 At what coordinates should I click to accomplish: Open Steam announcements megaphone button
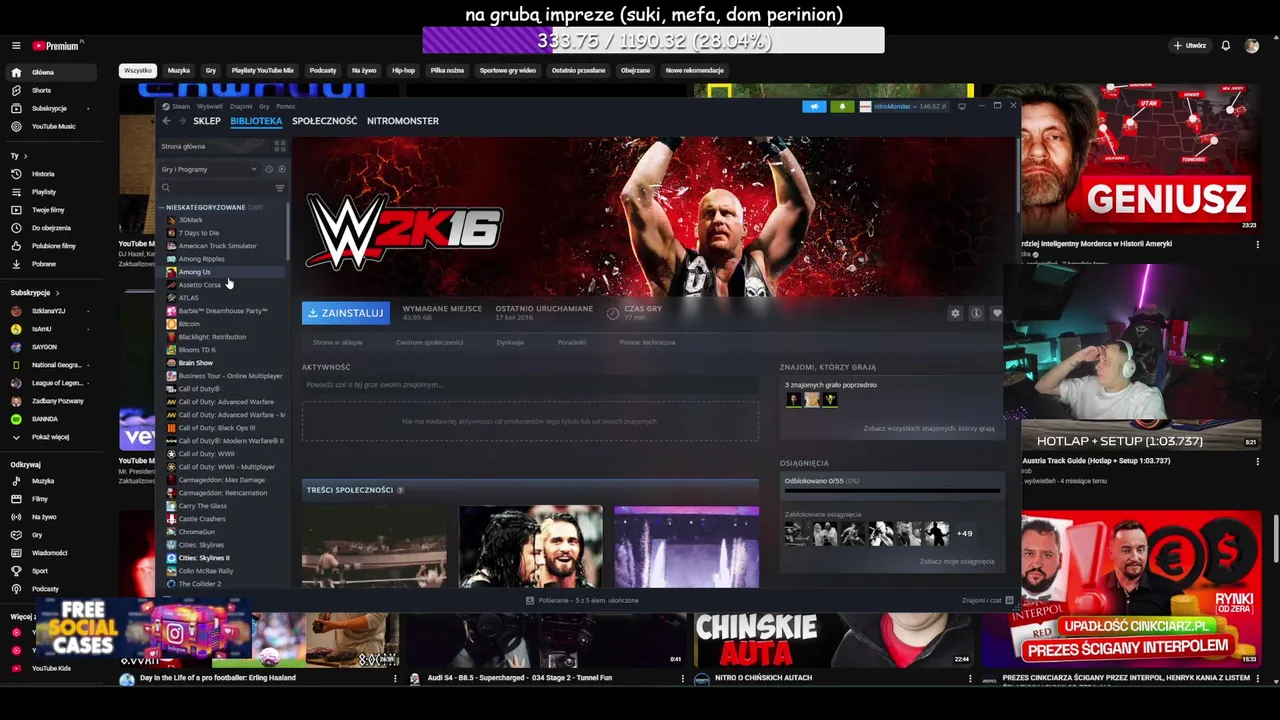[x=814, y=106]
